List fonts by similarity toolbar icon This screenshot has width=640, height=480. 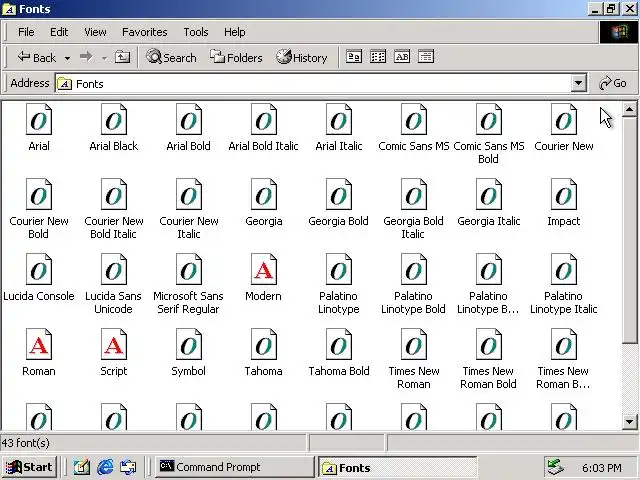coord(402,57)
